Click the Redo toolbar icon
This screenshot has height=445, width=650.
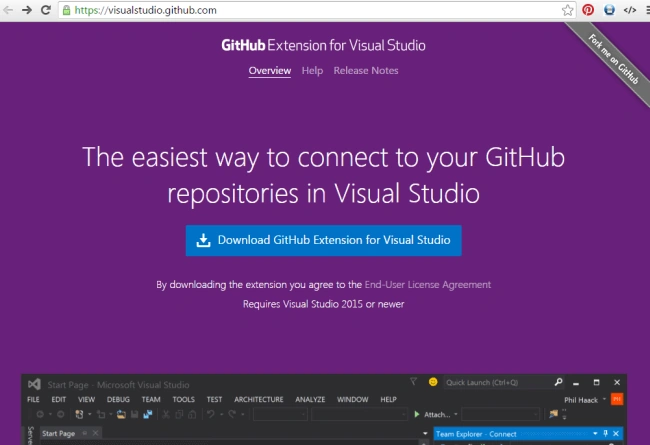232,414
